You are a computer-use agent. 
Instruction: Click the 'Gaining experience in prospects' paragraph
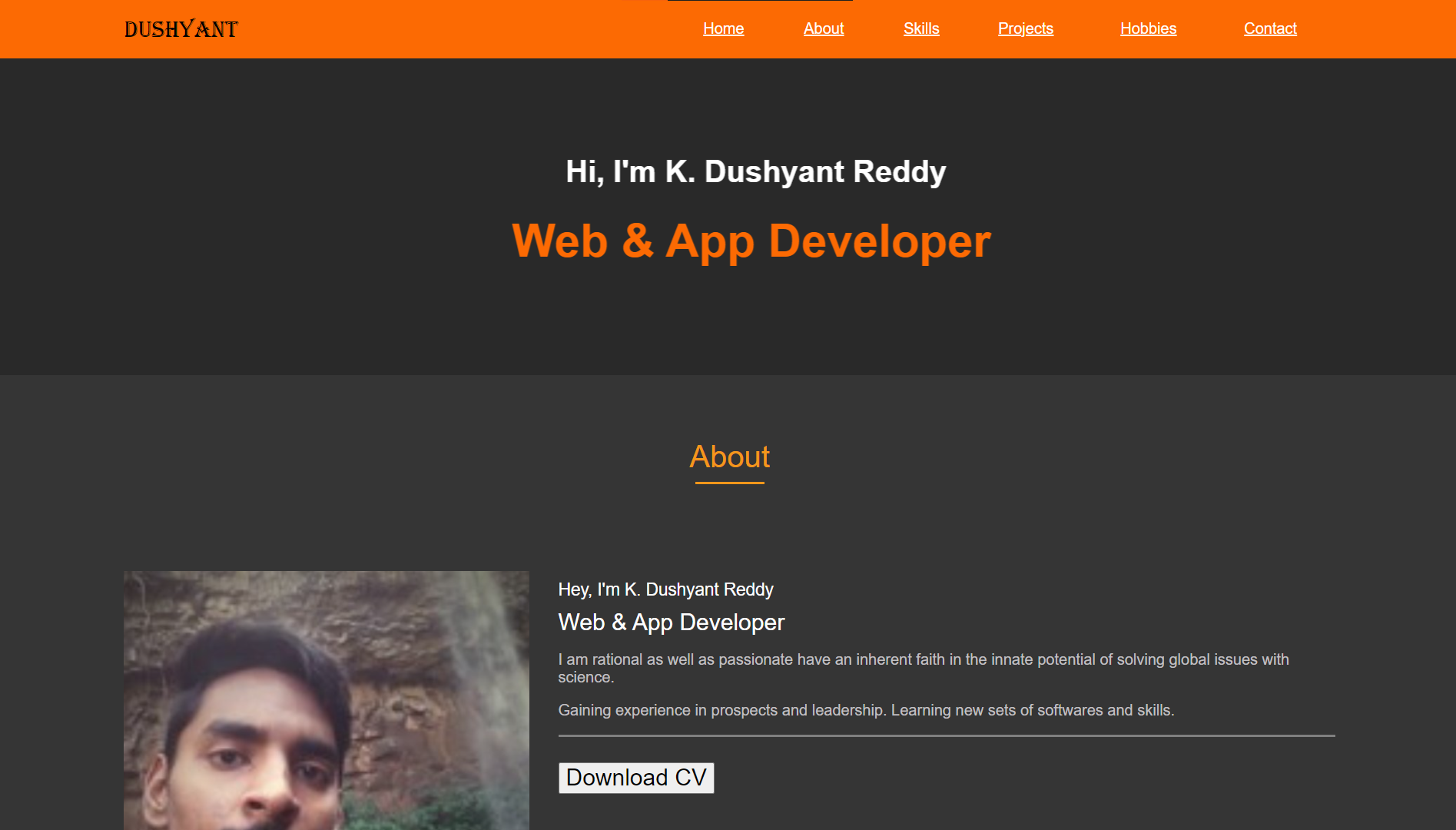[x=866, y=710]
